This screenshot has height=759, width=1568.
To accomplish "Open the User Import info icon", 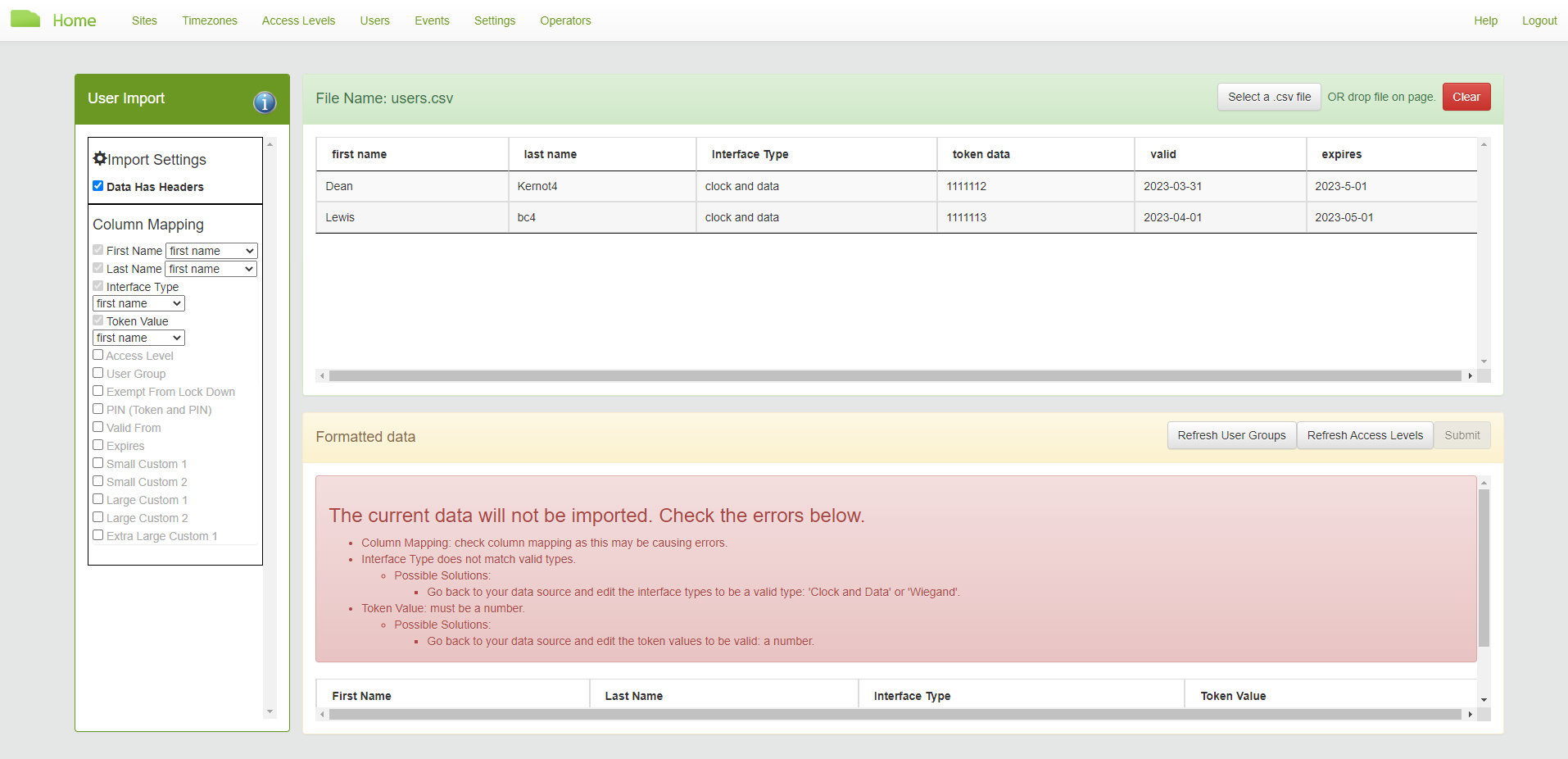I will (264, 103).
